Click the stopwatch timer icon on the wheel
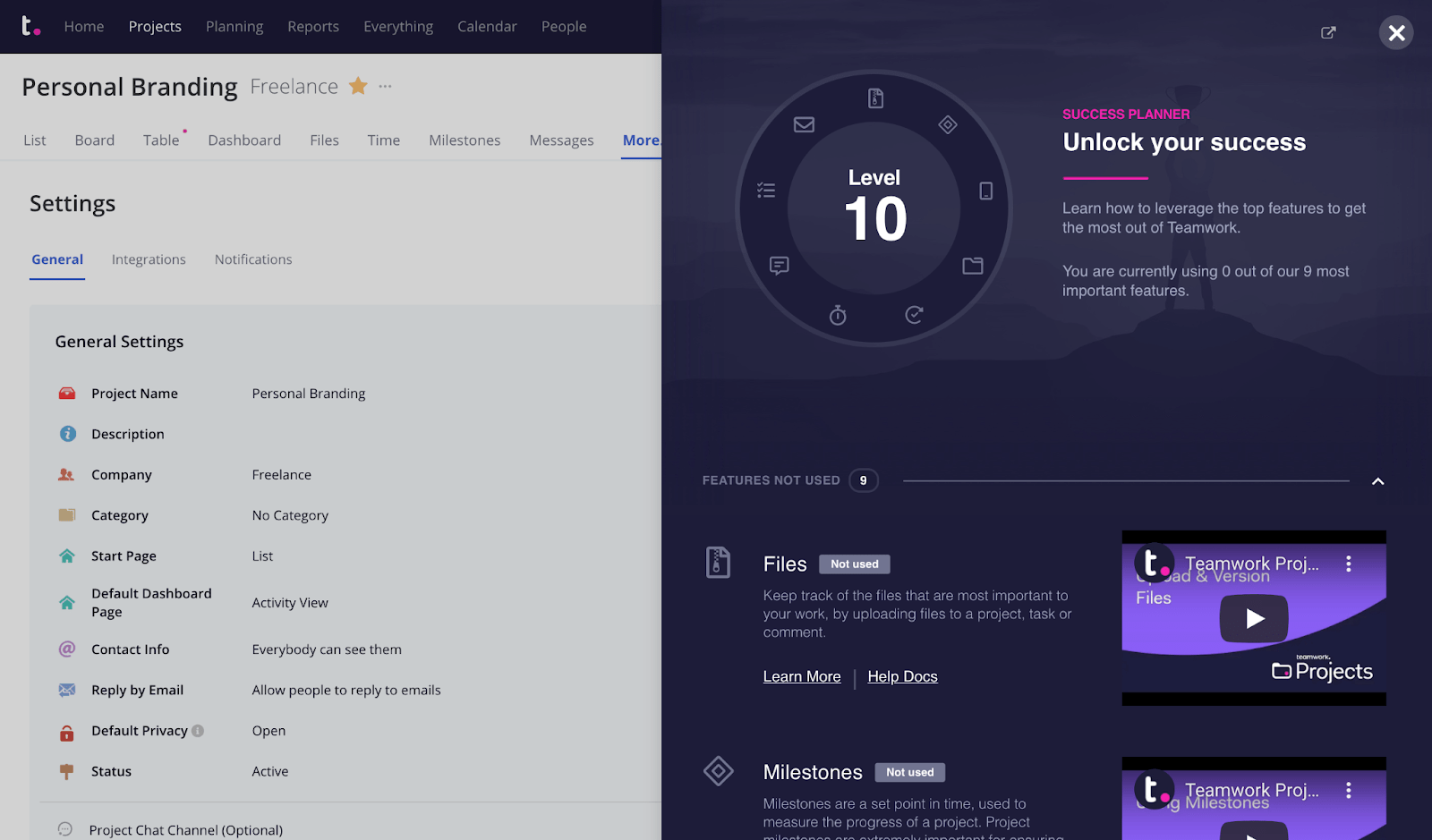Viewport: 1432px width, 840px height. pyautogui.click(x=838, y=315)
